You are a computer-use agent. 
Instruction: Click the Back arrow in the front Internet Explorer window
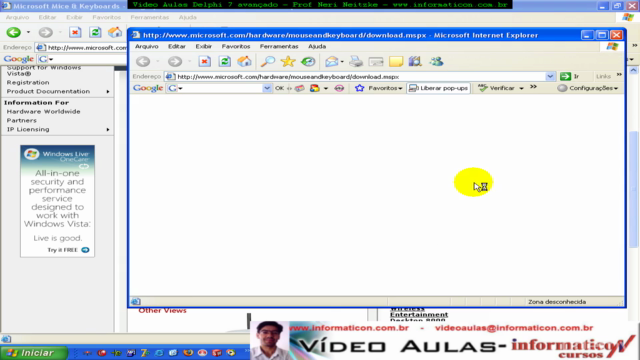(143, 62)
